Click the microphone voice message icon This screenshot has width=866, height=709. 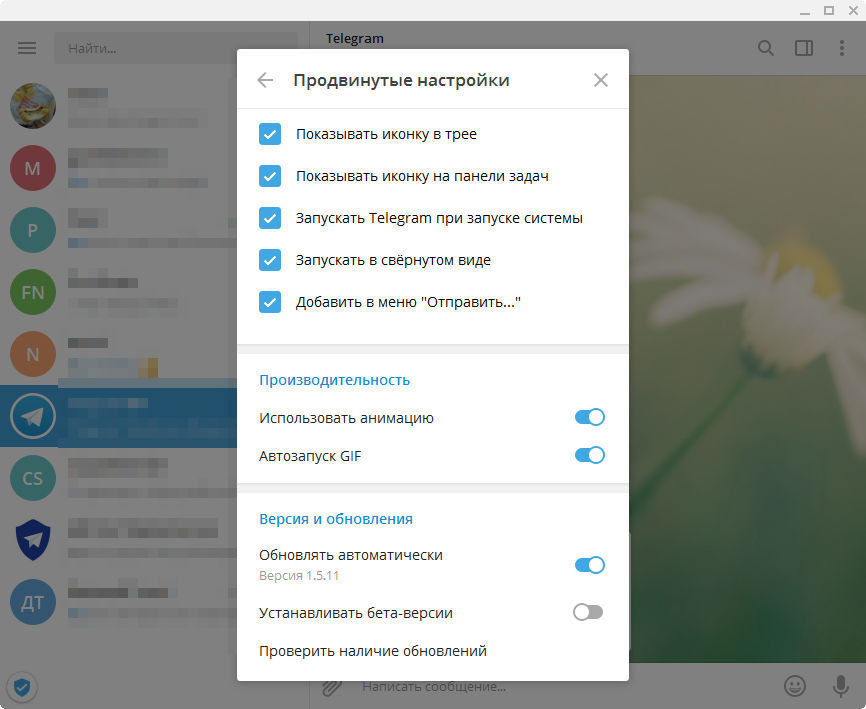point(841,686)
